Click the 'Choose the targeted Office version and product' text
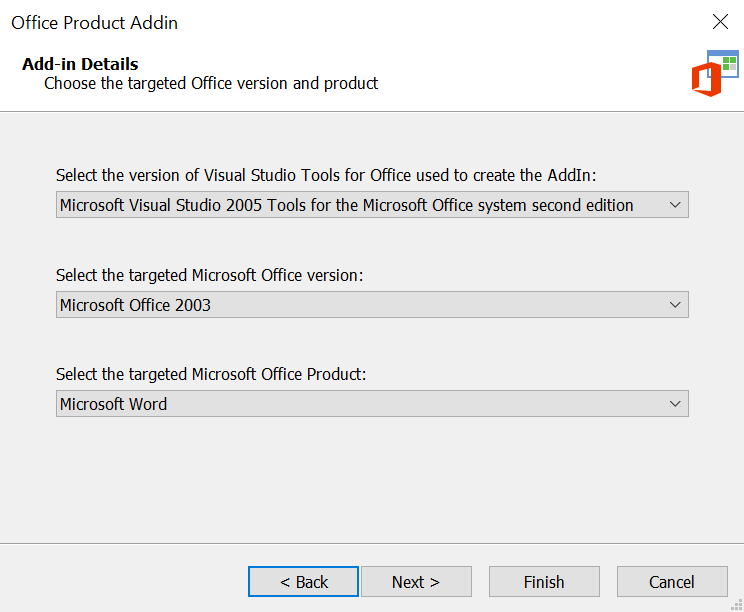This screenshot has height=612, width=744. [211, 83]
